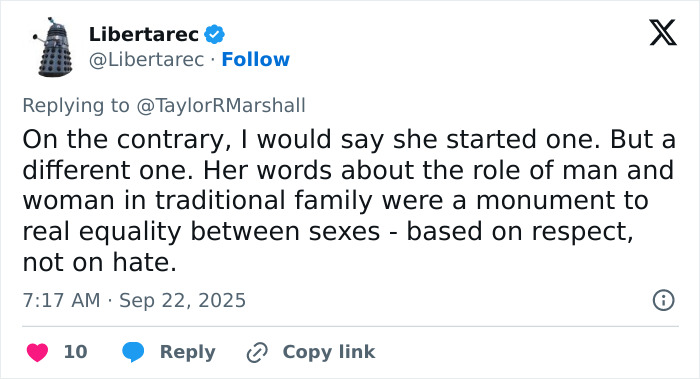Open the Dalek profile avatar

(53, 47)
